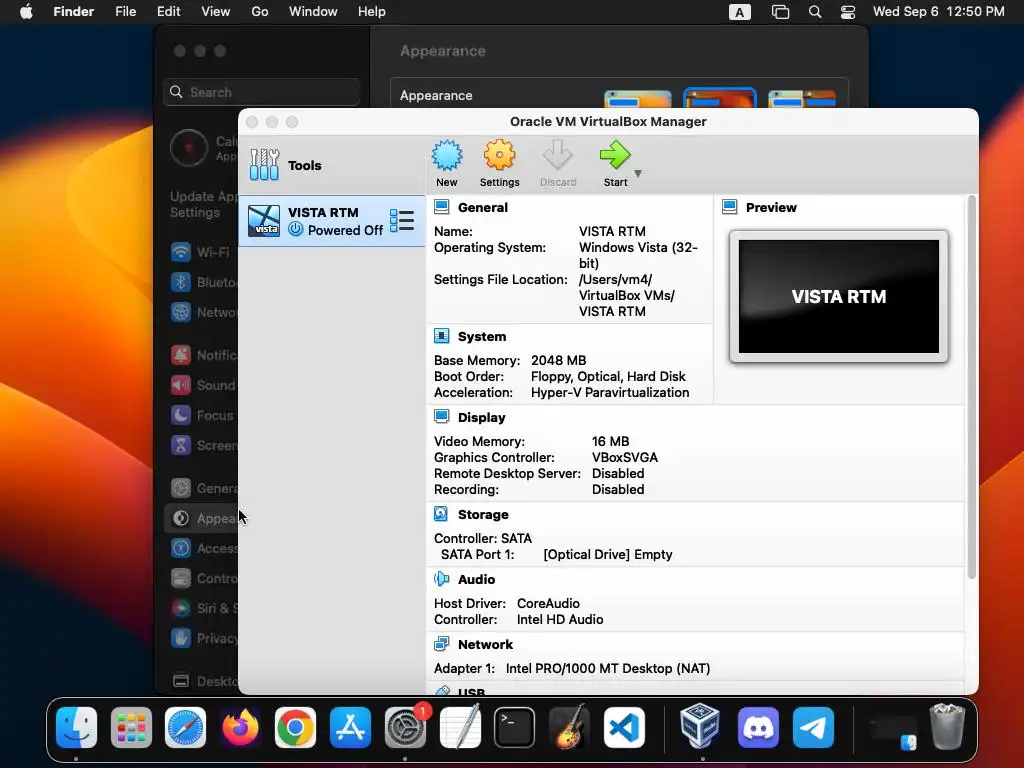Image resolution: width=1024 pixels, height=768 pixels.
Task: Open the File menu
Action: pyautogui.click(x=125, y=12)
